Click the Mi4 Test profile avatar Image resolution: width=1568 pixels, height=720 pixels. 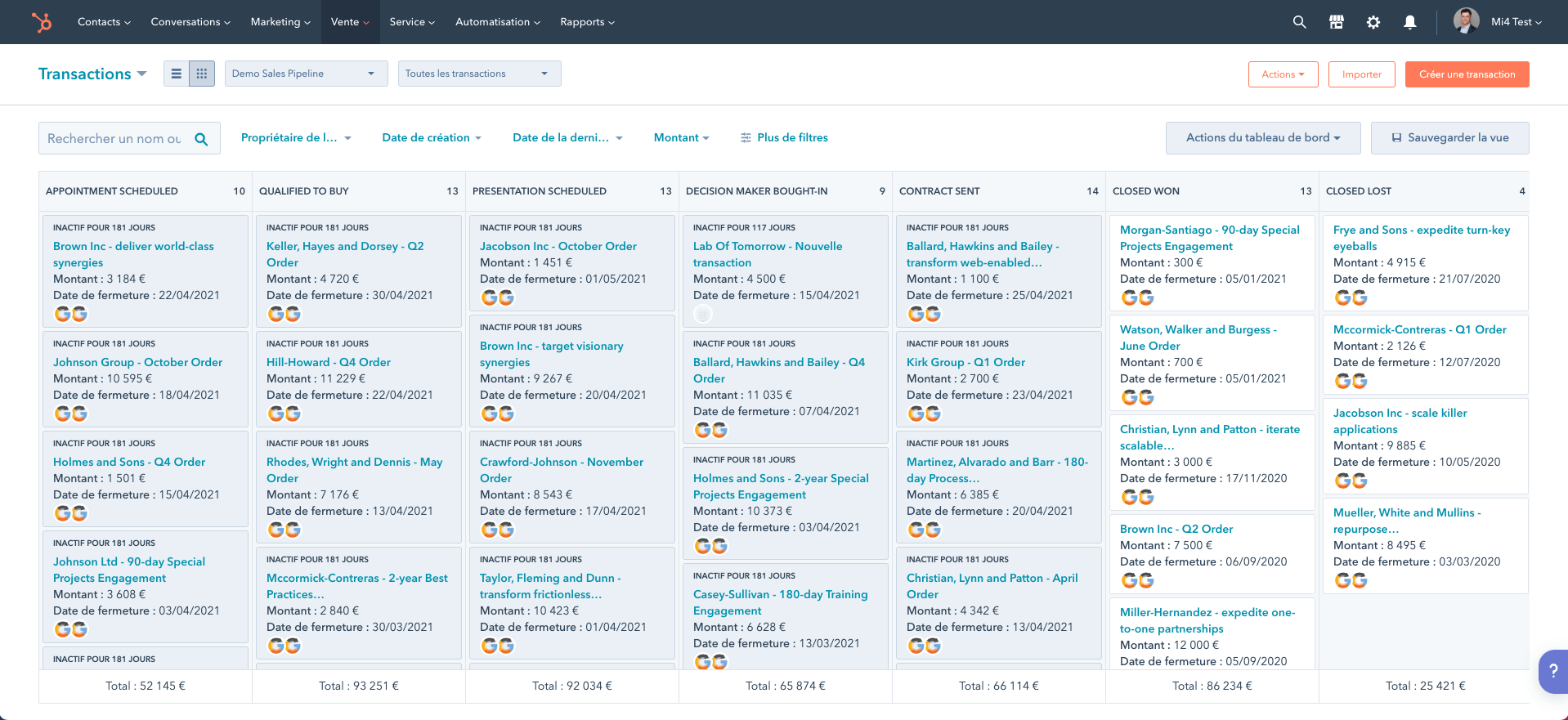tap(1466, 21)
